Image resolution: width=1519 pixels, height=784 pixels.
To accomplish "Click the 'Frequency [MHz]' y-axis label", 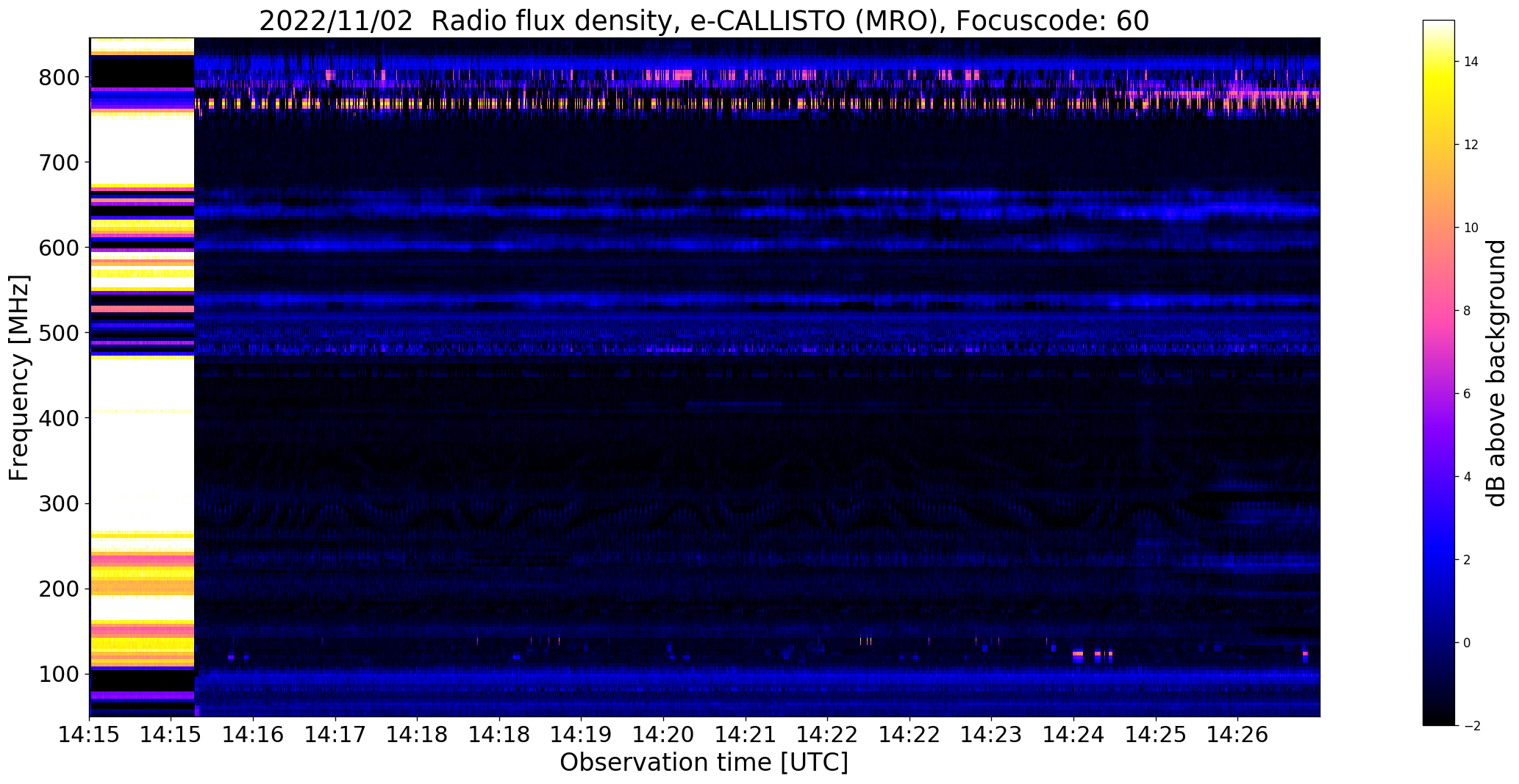I will coord(19,378).
